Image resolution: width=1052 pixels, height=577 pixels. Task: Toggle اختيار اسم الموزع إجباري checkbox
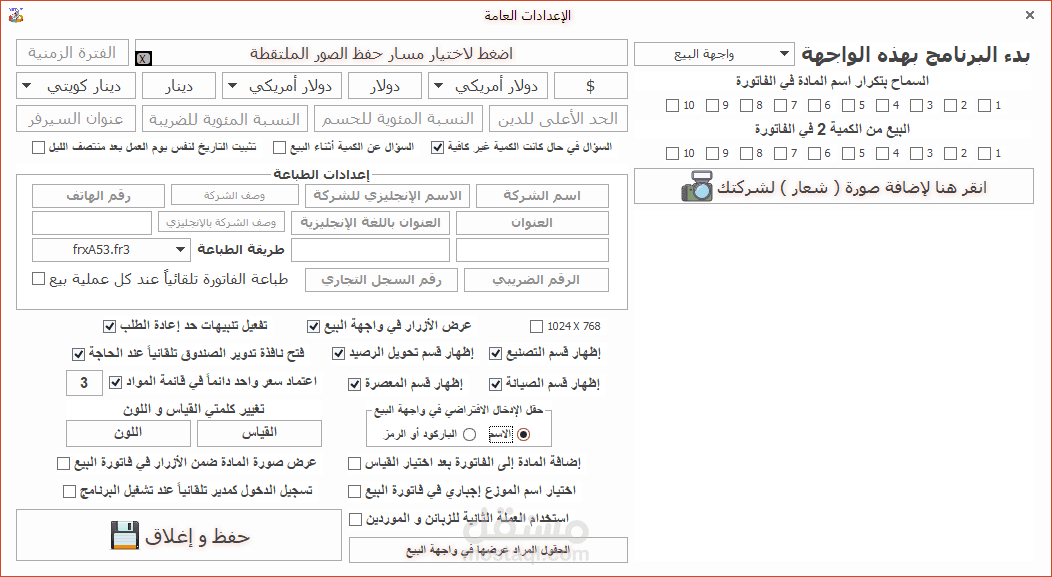(x=354, y=492)
